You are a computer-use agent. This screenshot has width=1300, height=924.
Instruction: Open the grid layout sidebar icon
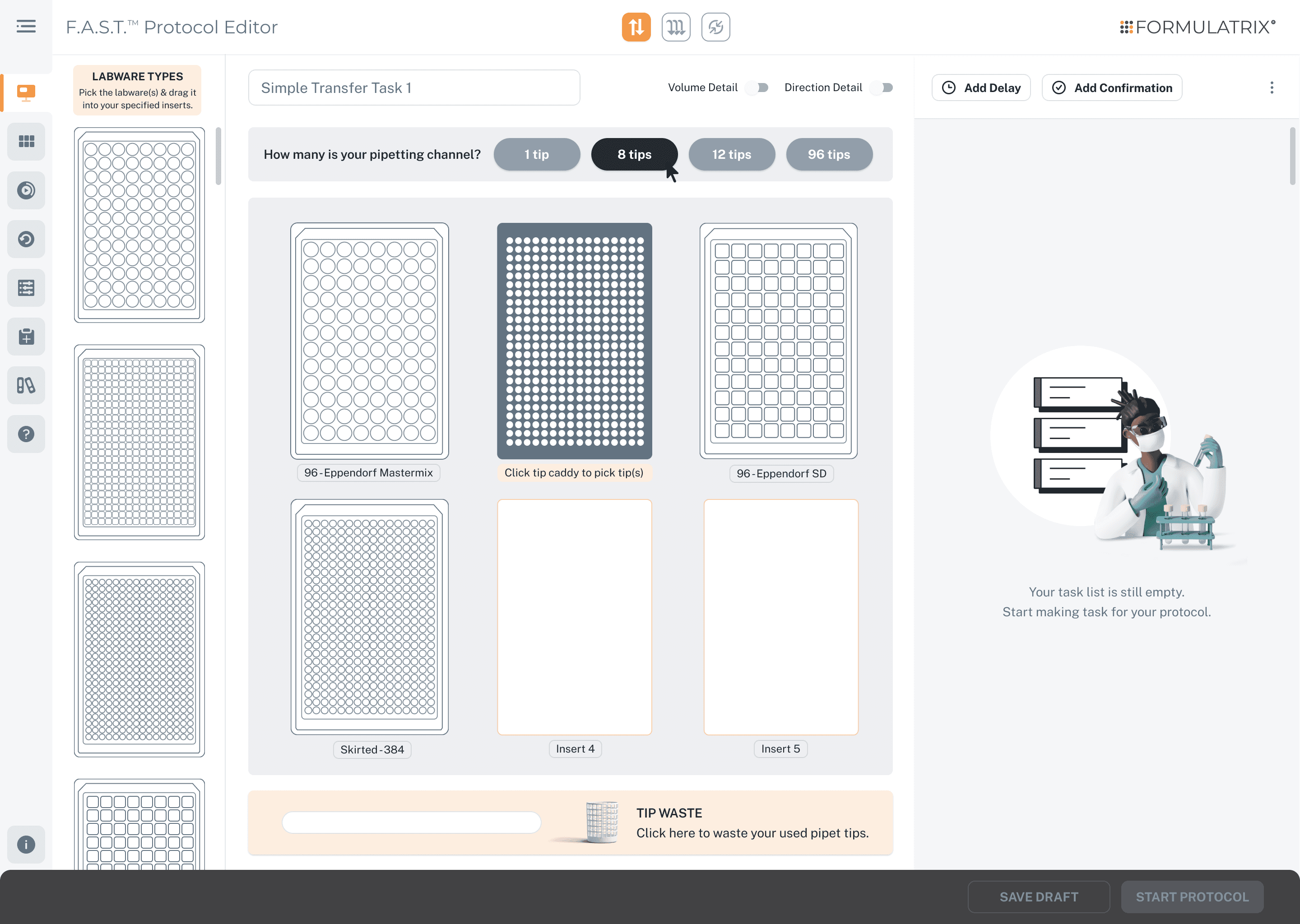(x=26, y=141)
